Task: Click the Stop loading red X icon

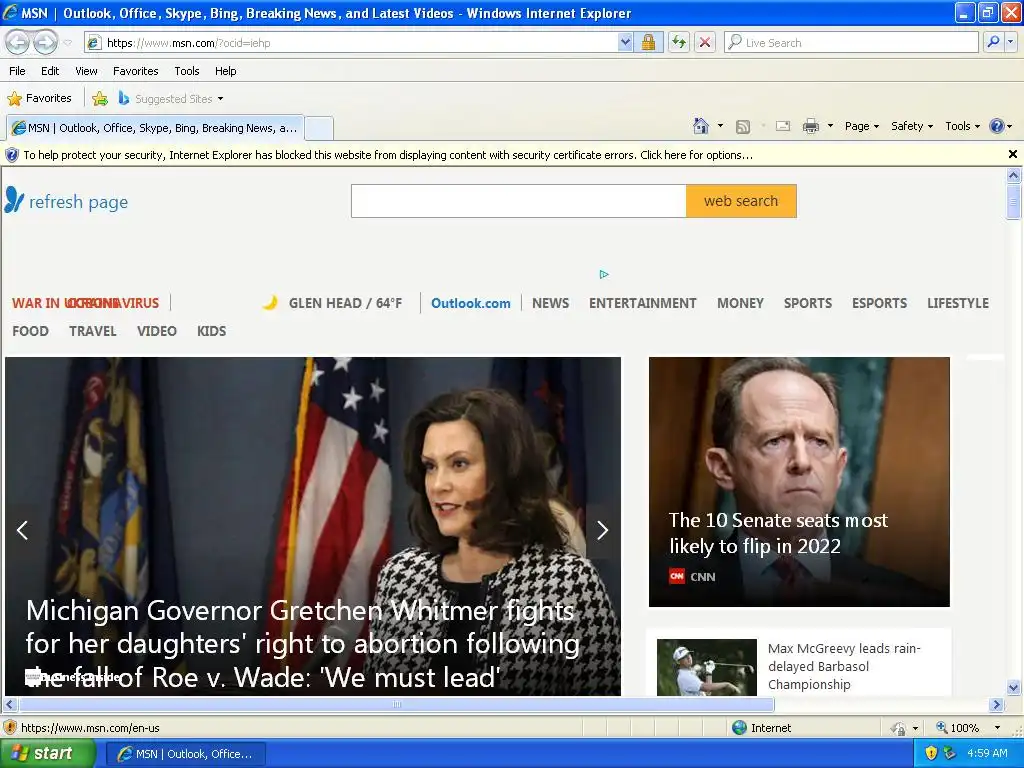Action: 705,43
